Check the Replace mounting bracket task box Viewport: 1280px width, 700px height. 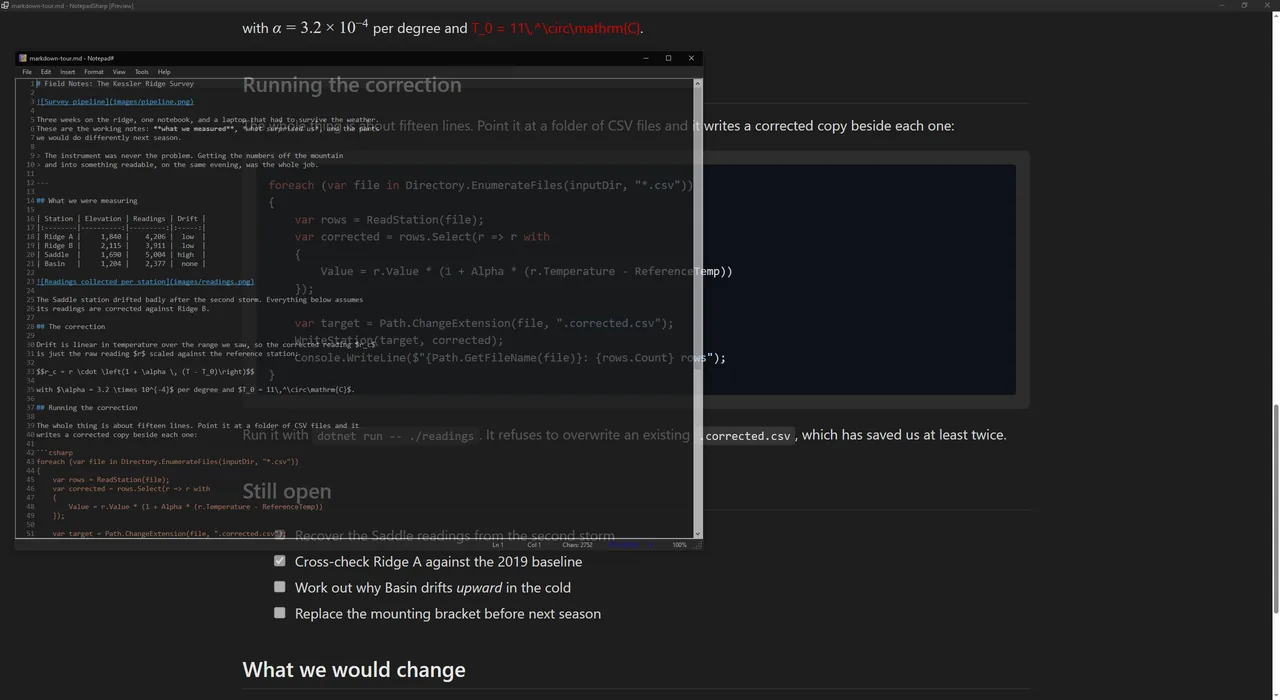pos(279,613)
